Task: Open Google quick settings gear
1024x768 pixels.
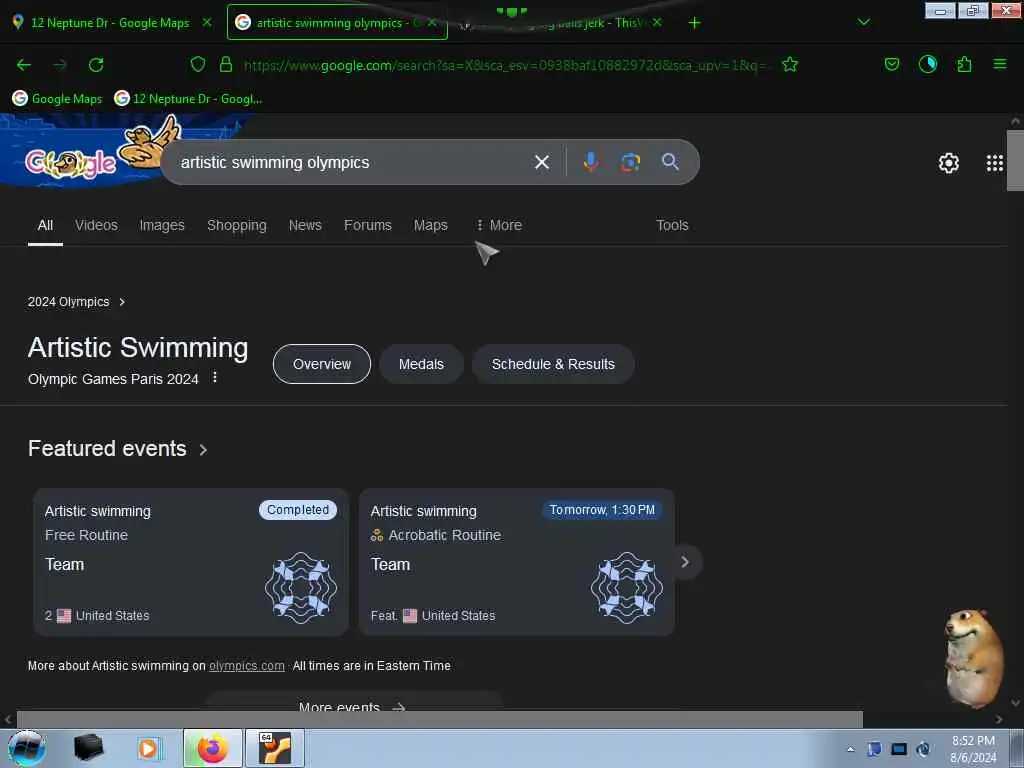Action: (x=948, y=163)
